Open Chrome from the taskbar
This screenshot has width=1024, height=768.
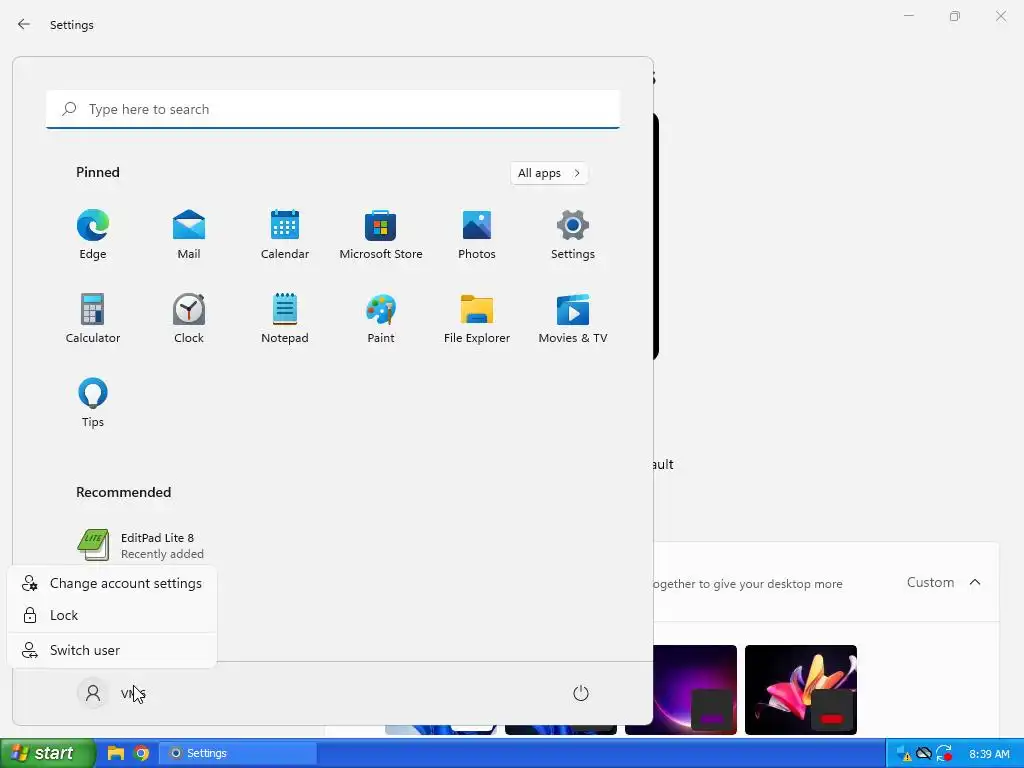click(141, 753)
